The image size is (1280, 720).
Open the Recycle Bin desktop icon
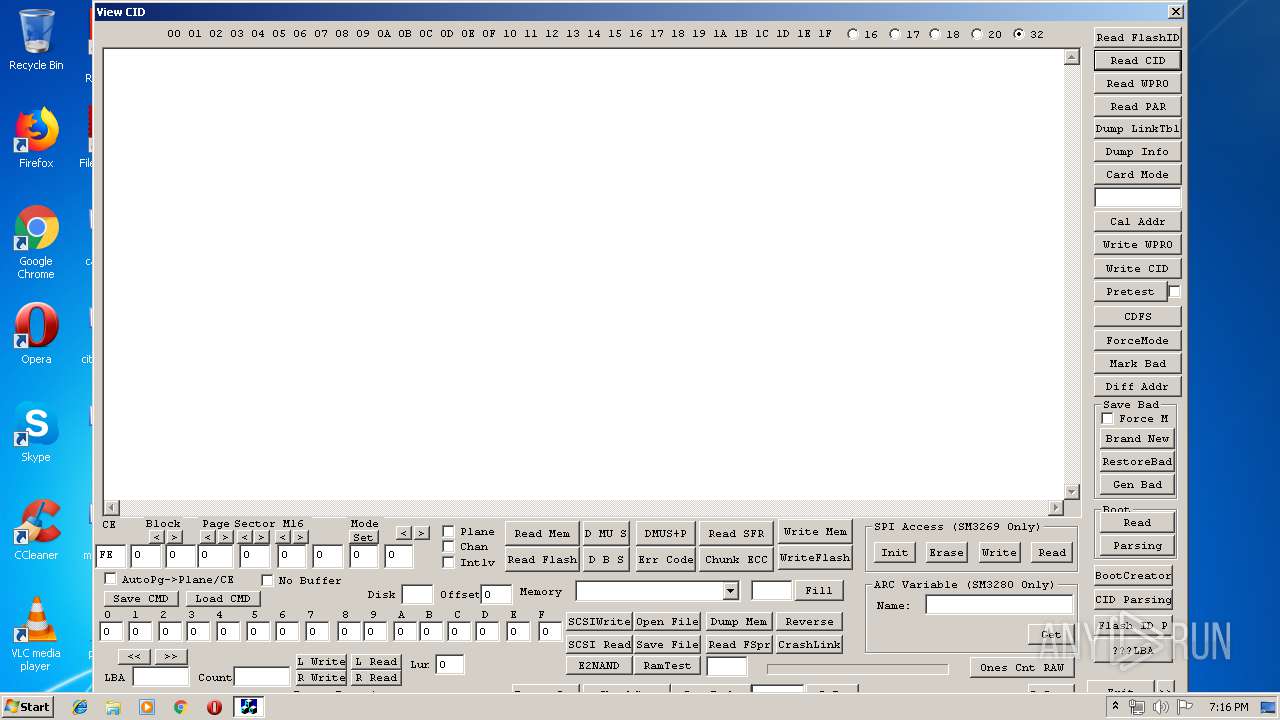click(x=36, y=40)
